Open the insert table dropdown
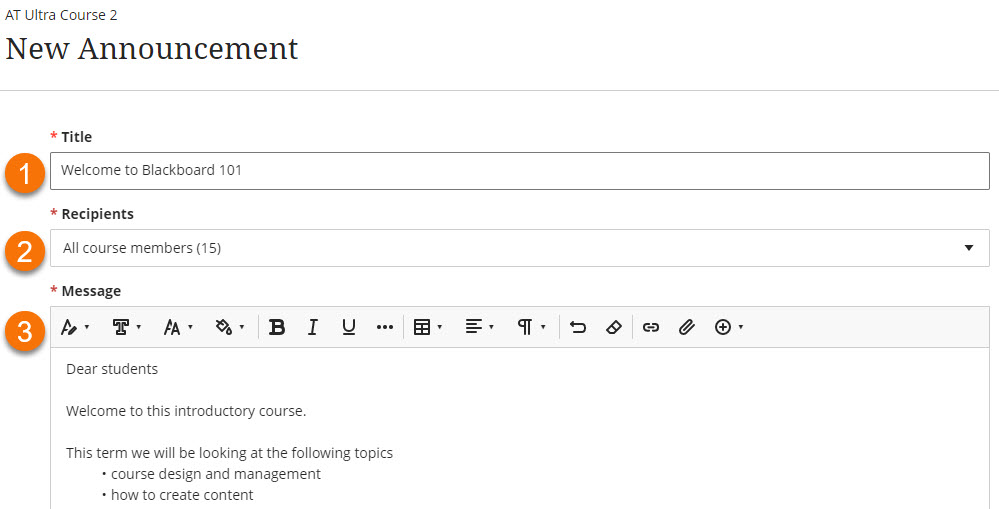Image resolution: width=999 pixels, height=509 pixels. coord(427,327)
